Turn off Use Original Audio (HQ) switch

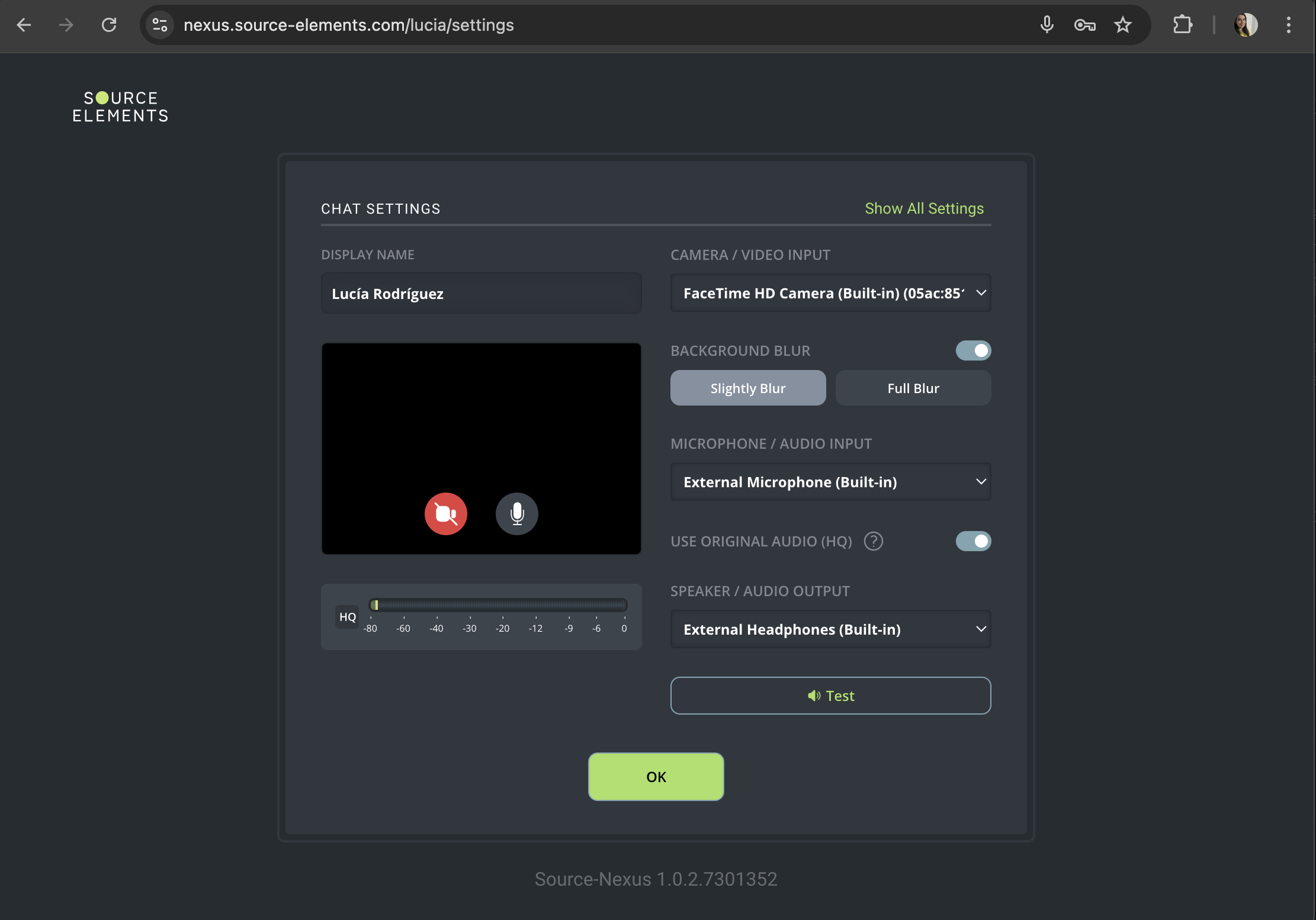pyautogui.click(x=973, y=541)
